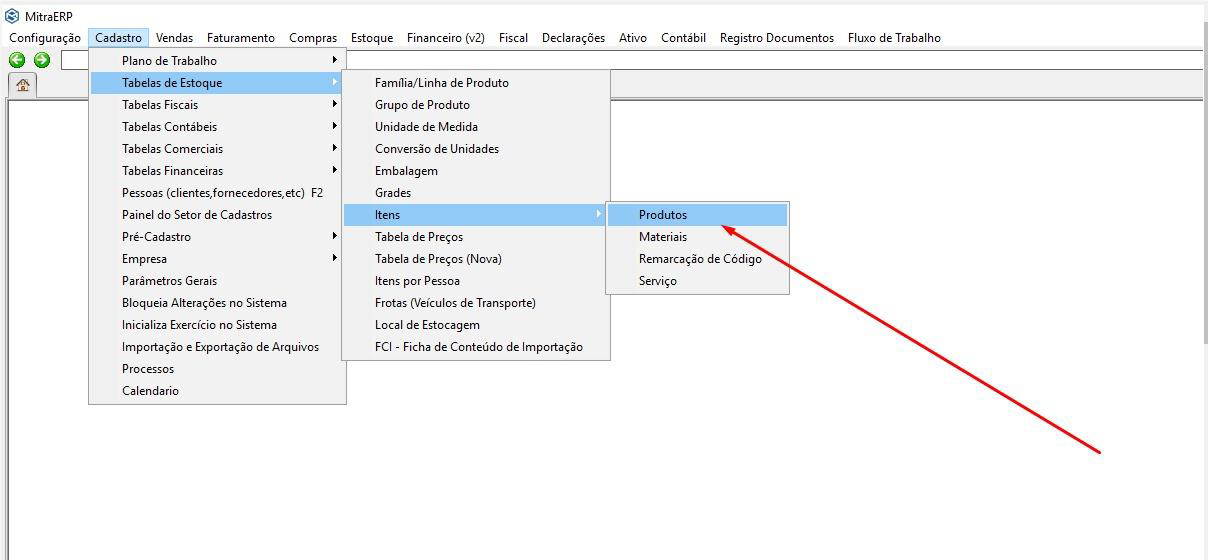Image resolution: width=1208 pixels, height=560 pixels.
Task: Click the search input field beside arrows
Action: 600,61
